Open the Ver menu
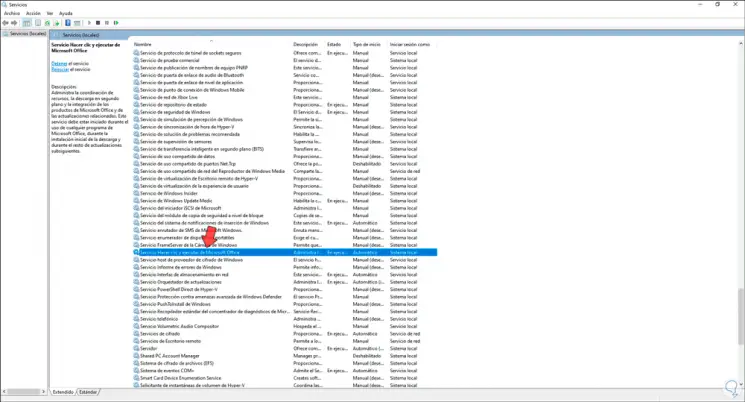The width and height of the screenshot is (745, 402). [x=50, y=13]
